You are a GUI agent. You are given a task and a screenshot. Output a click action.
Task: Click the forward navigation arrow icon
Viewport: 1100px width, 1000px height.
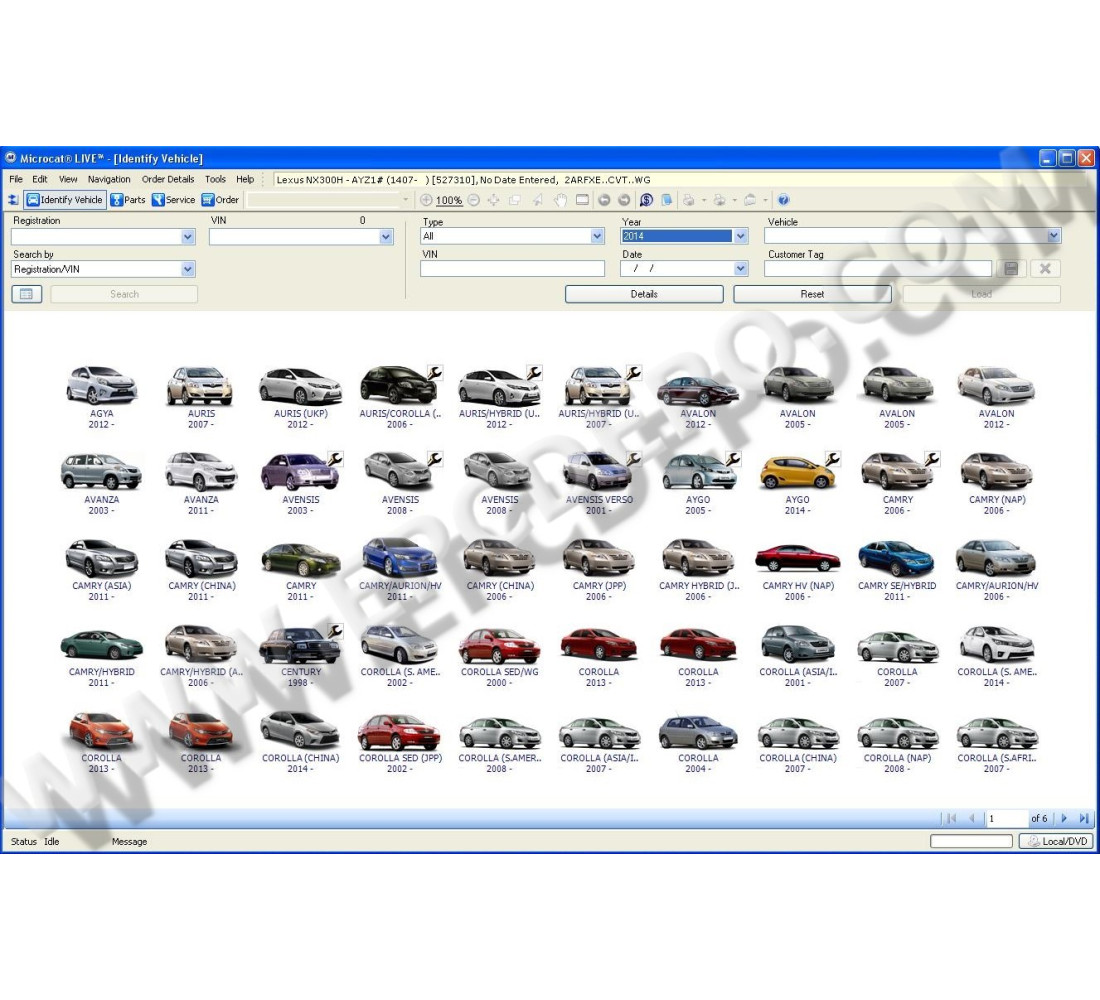pos(624,200)
